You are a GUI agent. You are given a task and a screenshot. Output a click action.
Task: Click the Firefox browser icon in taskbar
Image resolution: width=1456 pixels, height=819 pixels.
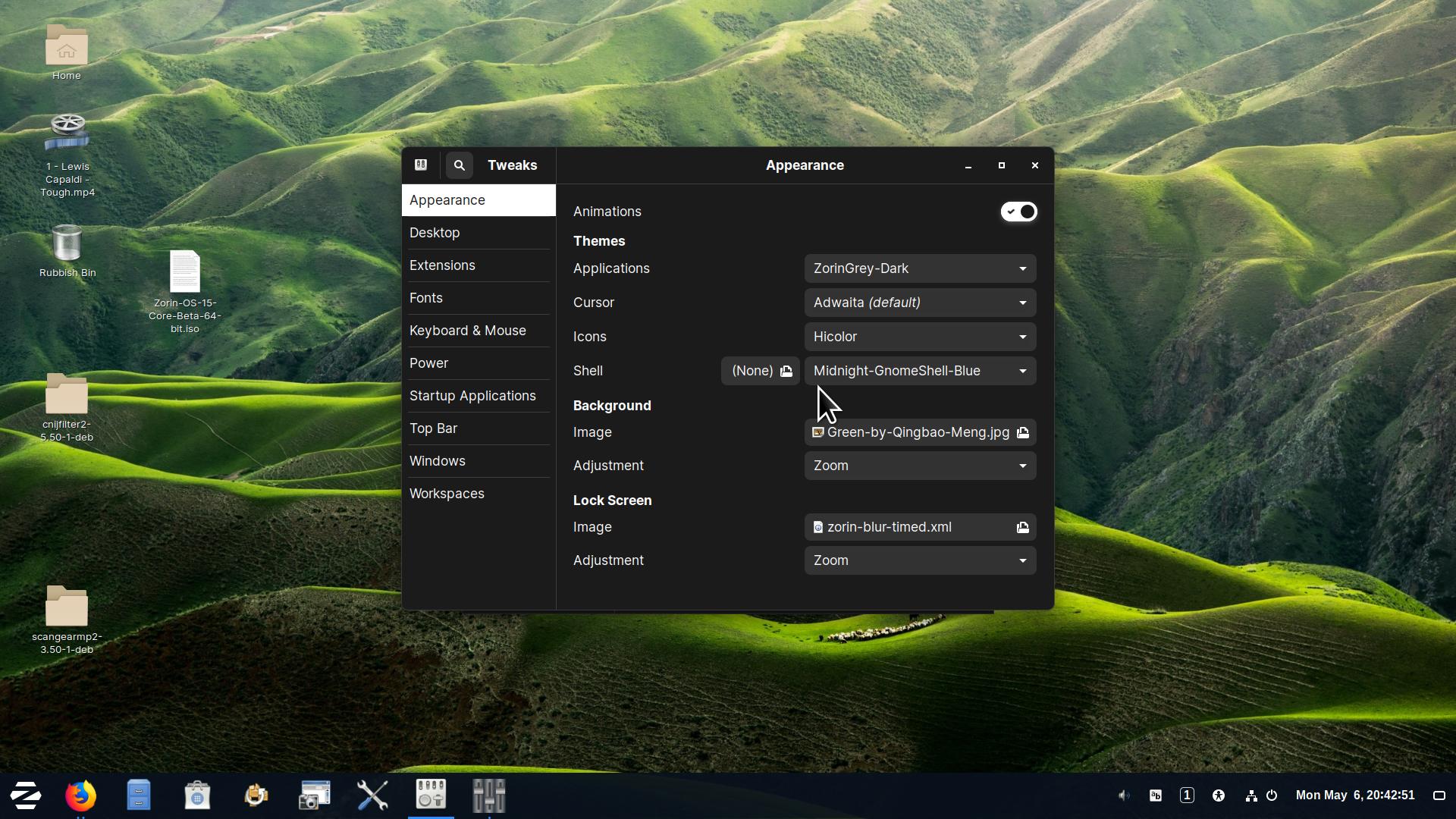click(81, 795)
